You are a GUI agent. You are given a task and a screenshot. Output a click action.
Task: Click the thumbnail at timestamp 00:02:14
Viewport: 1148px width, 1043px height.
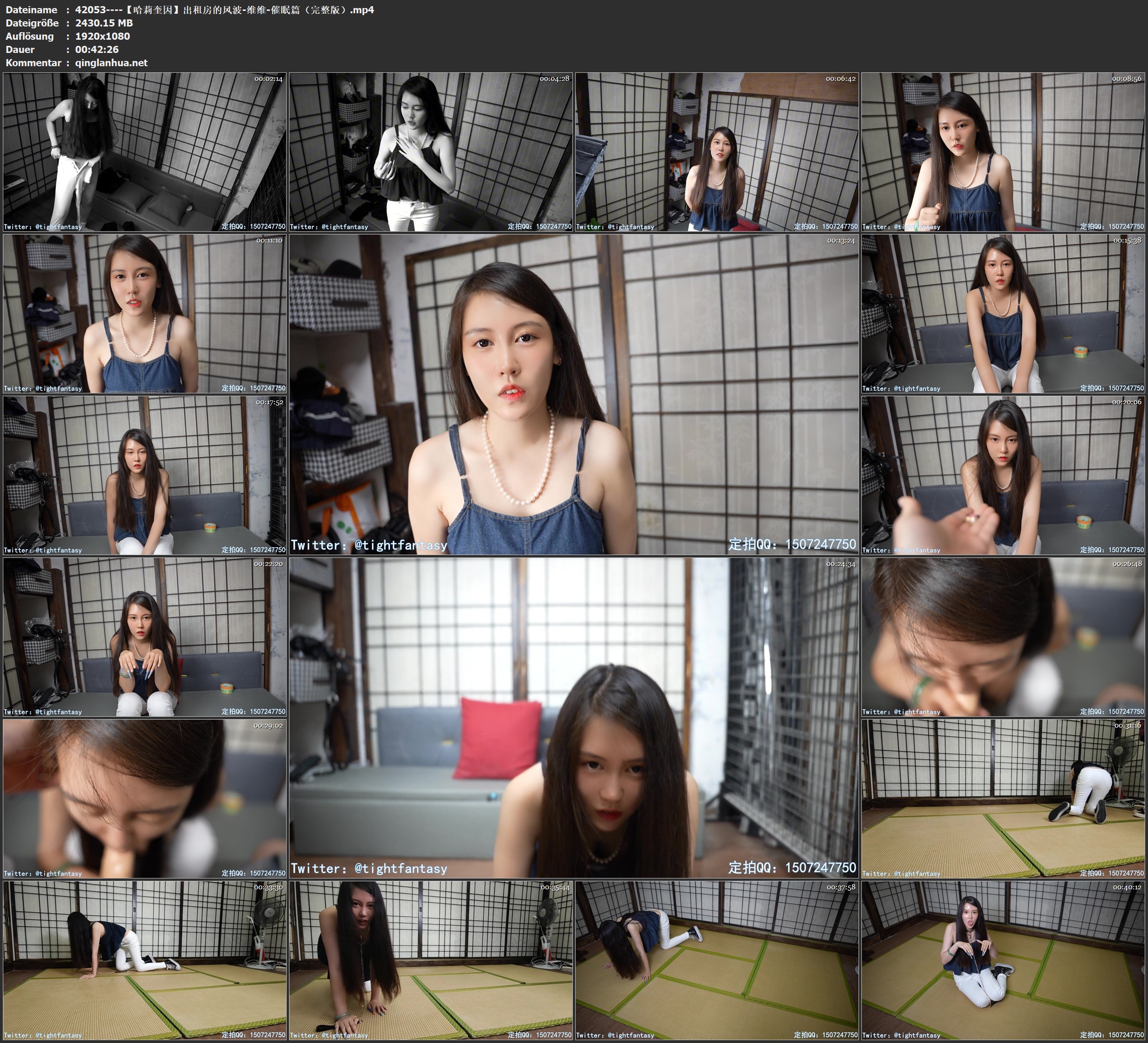pyautogui.click(x=145, y=152)
